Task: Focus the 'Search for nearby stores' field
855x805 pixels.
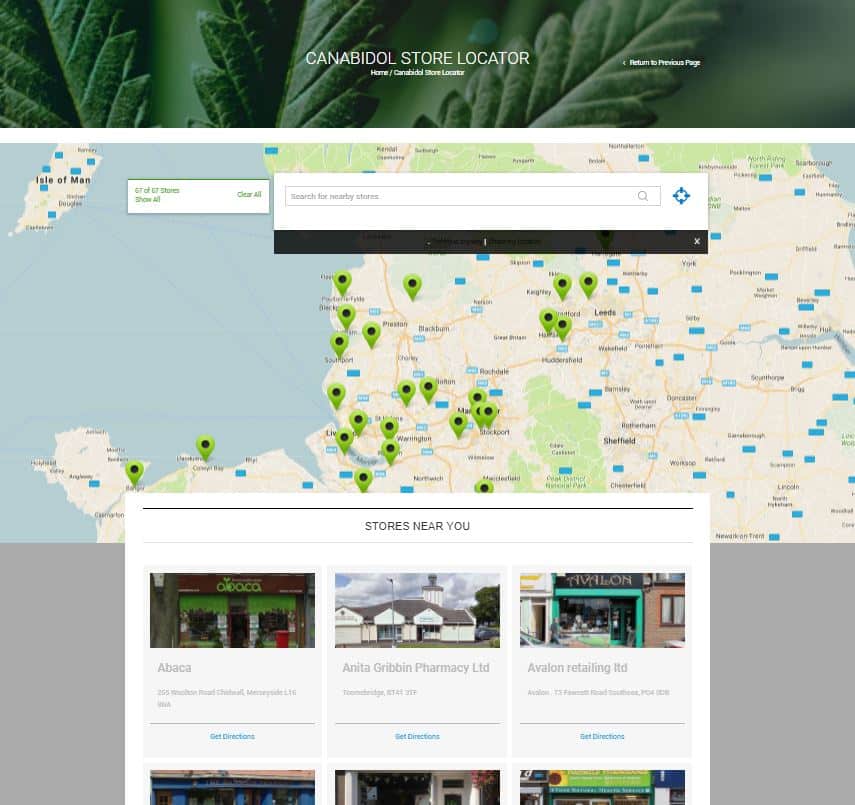Action: 472,196
